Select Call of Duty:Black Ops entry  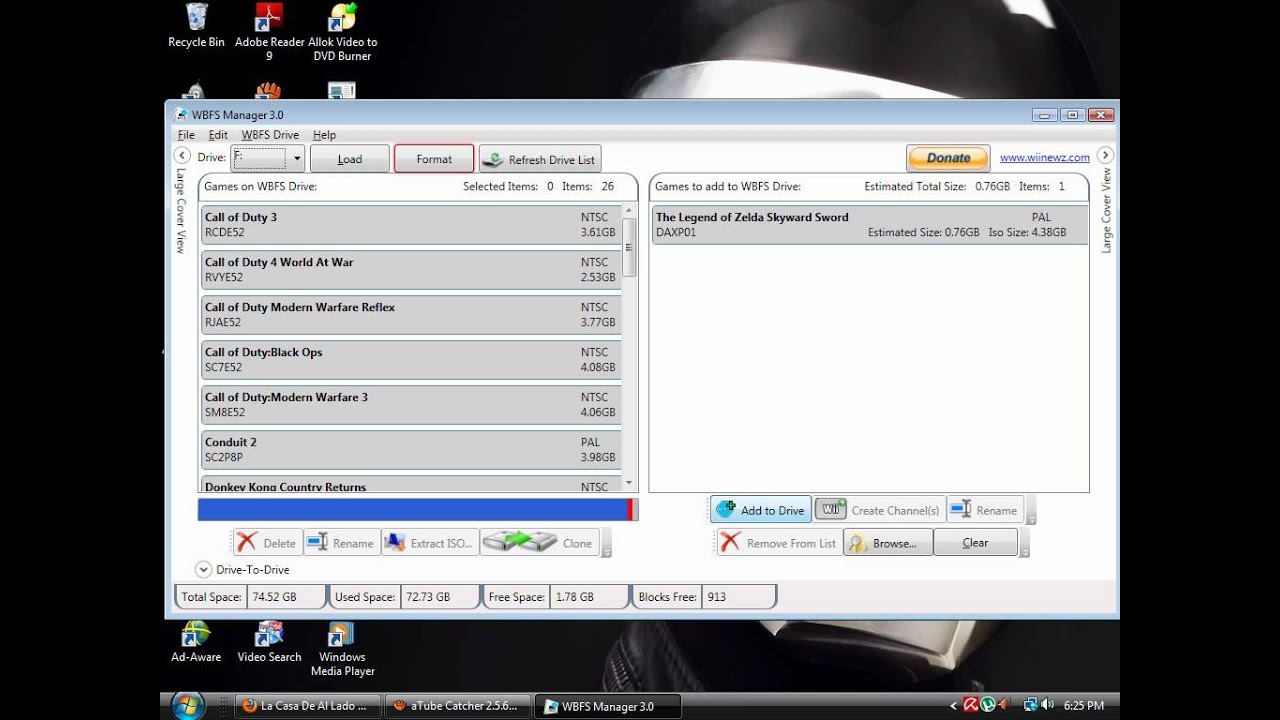click(x=410, y=360)
